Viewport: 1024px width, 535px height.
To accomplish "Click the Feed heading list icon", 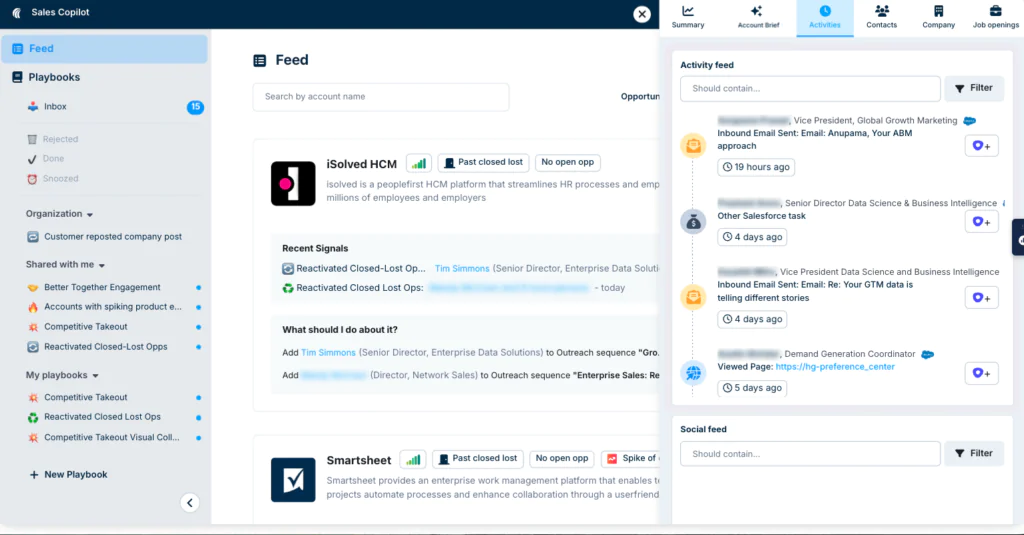I will 260,61.
